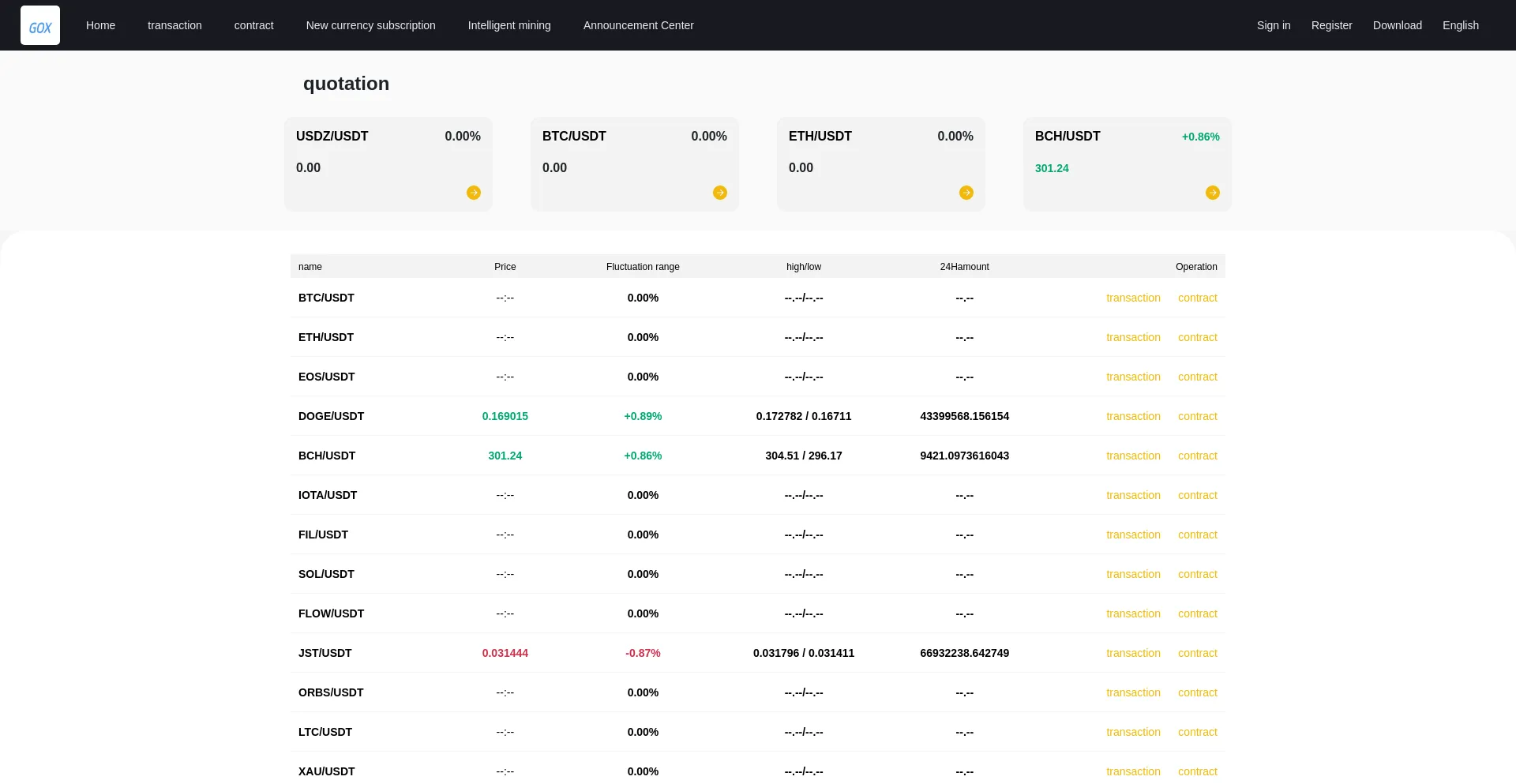Click the Register link
The image size is (1516, 784).
coord(1331,25)
